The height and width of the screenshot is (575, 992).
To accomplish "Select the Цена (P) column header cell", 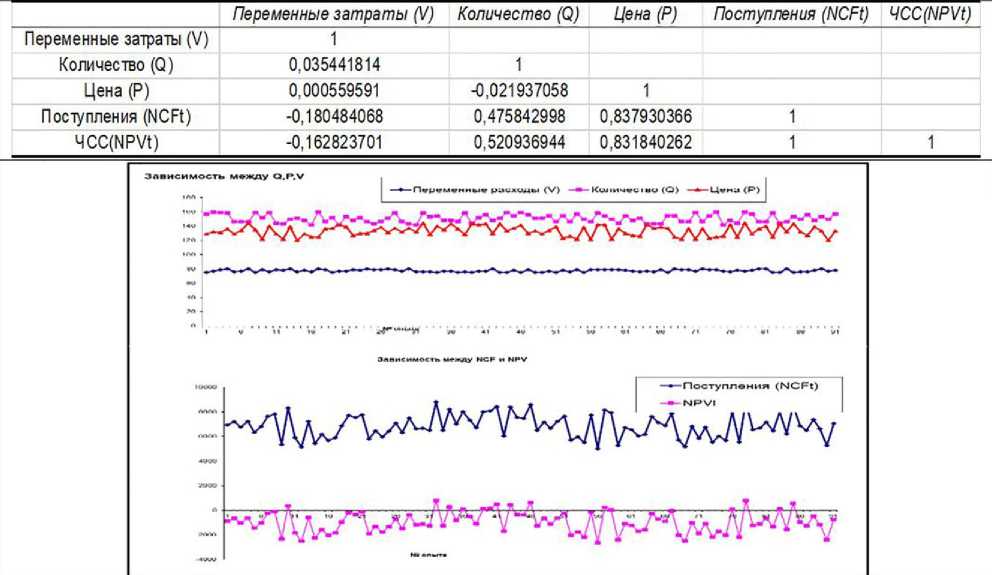I will (645, 14).
